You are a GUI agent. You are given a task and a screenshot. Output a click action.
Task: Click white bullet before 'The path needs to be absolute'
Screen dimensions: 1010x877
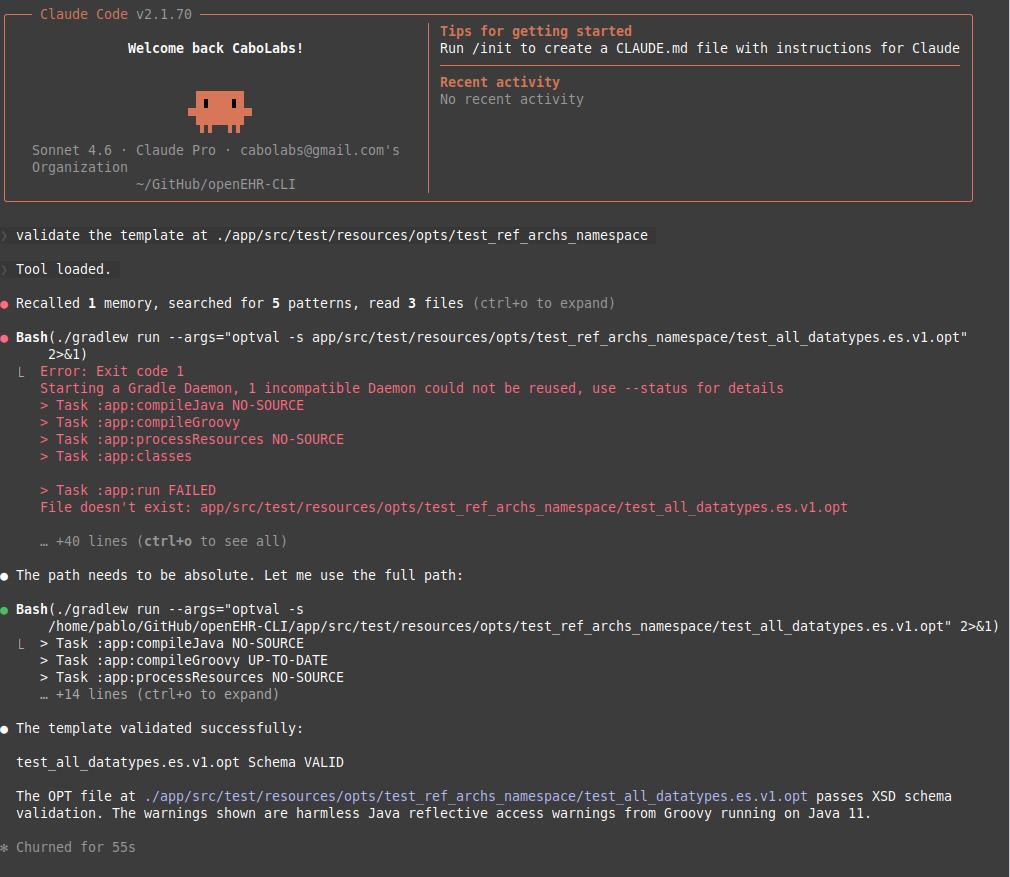pos(5,576)
